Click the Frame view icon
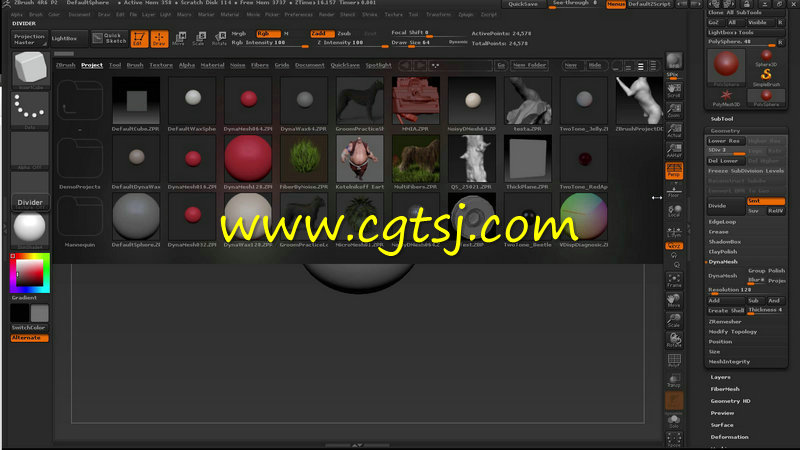 pyautogui.click(x=674, y=280)
